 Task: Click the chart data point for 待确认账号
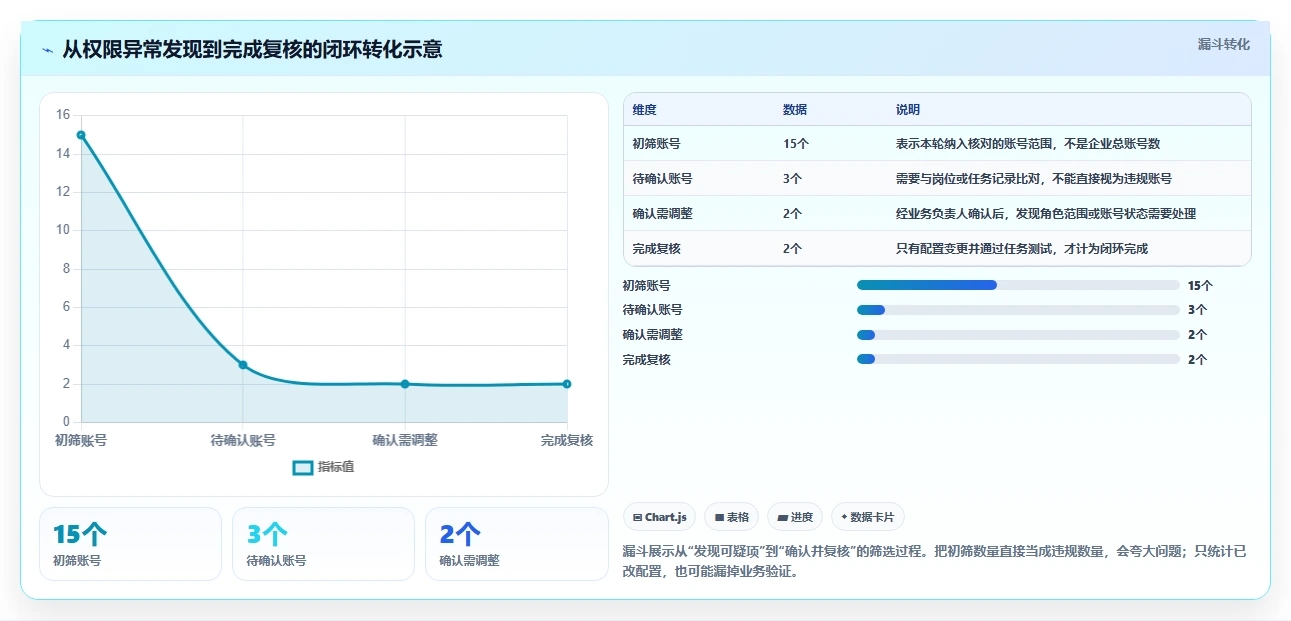point(243,365)
